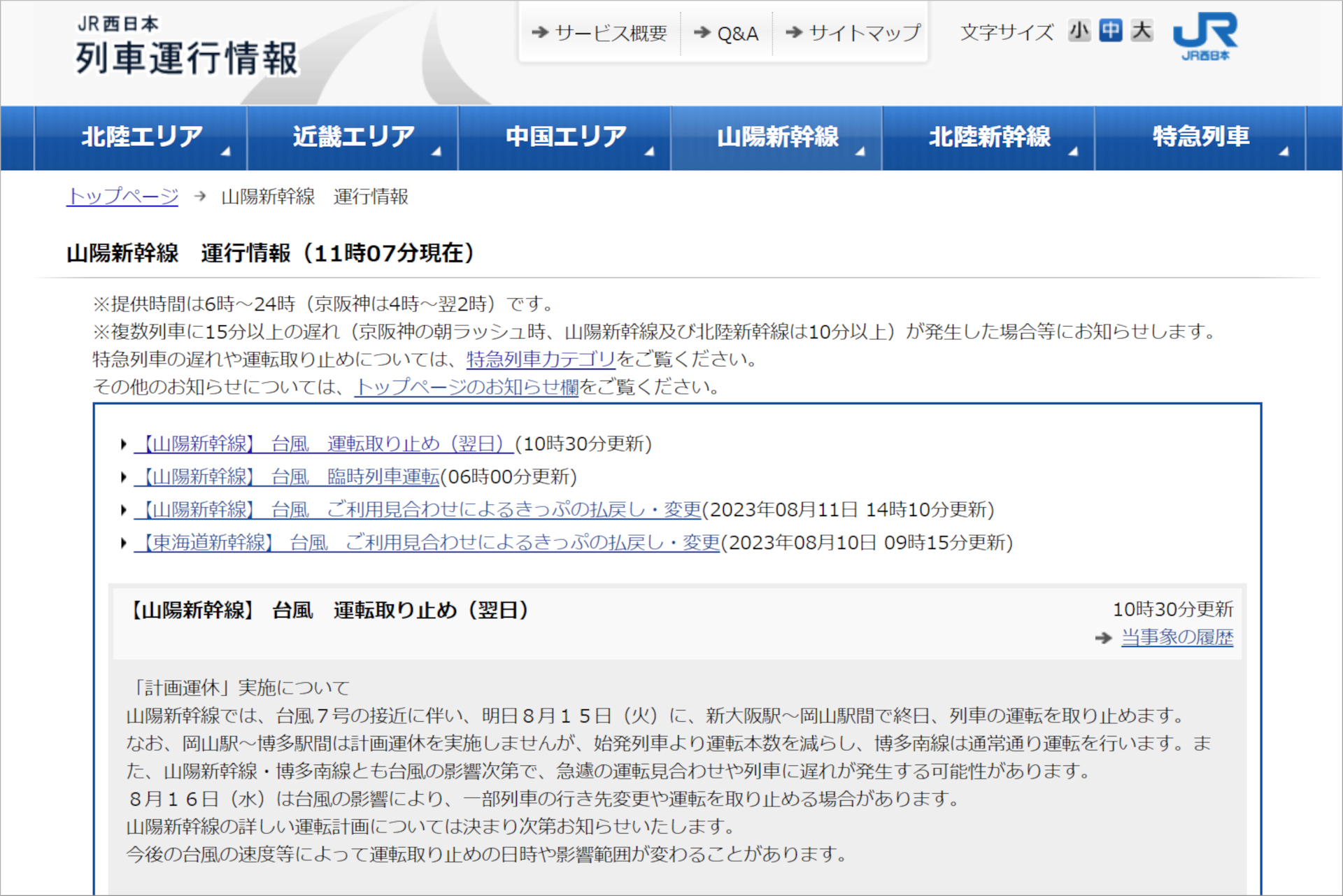Open the 特急列車 menu
This screenshot has width=1343, height=896.
click(1200, 138)
